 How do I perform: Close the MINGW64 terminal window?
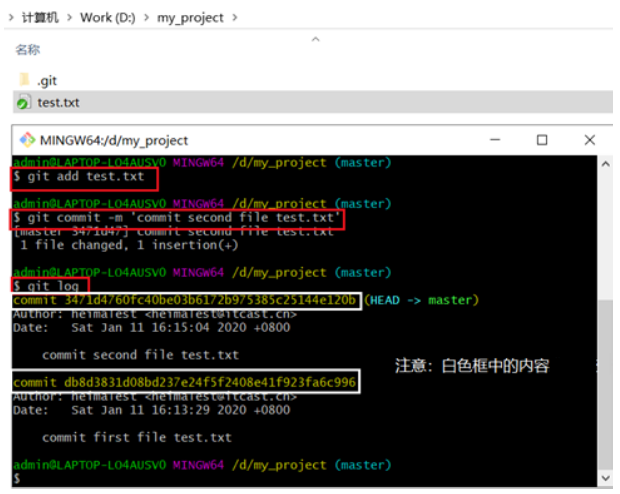pos(590,140)
